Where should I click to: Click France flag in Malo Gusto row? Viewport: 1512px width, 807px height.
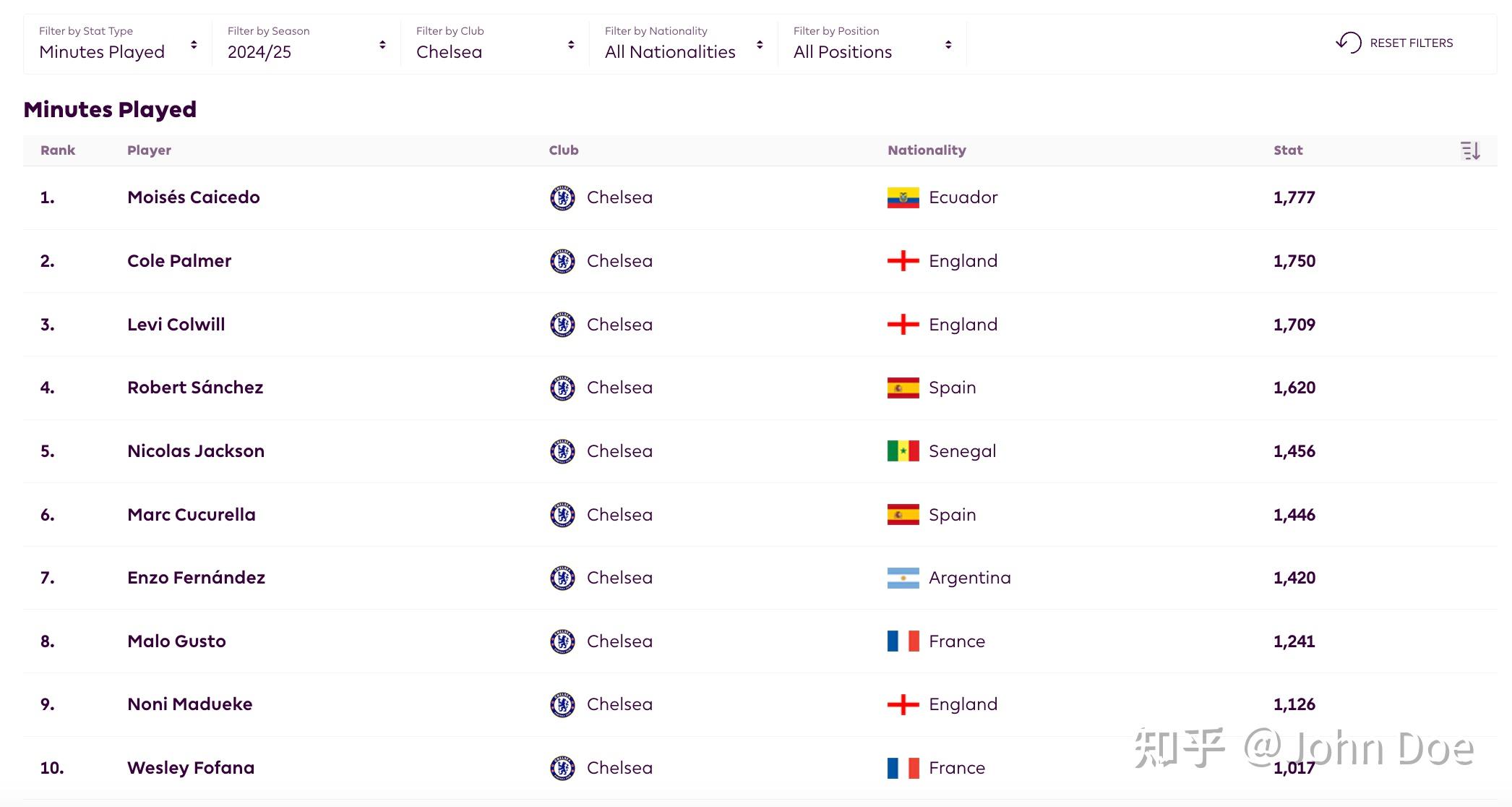[903, 641]
